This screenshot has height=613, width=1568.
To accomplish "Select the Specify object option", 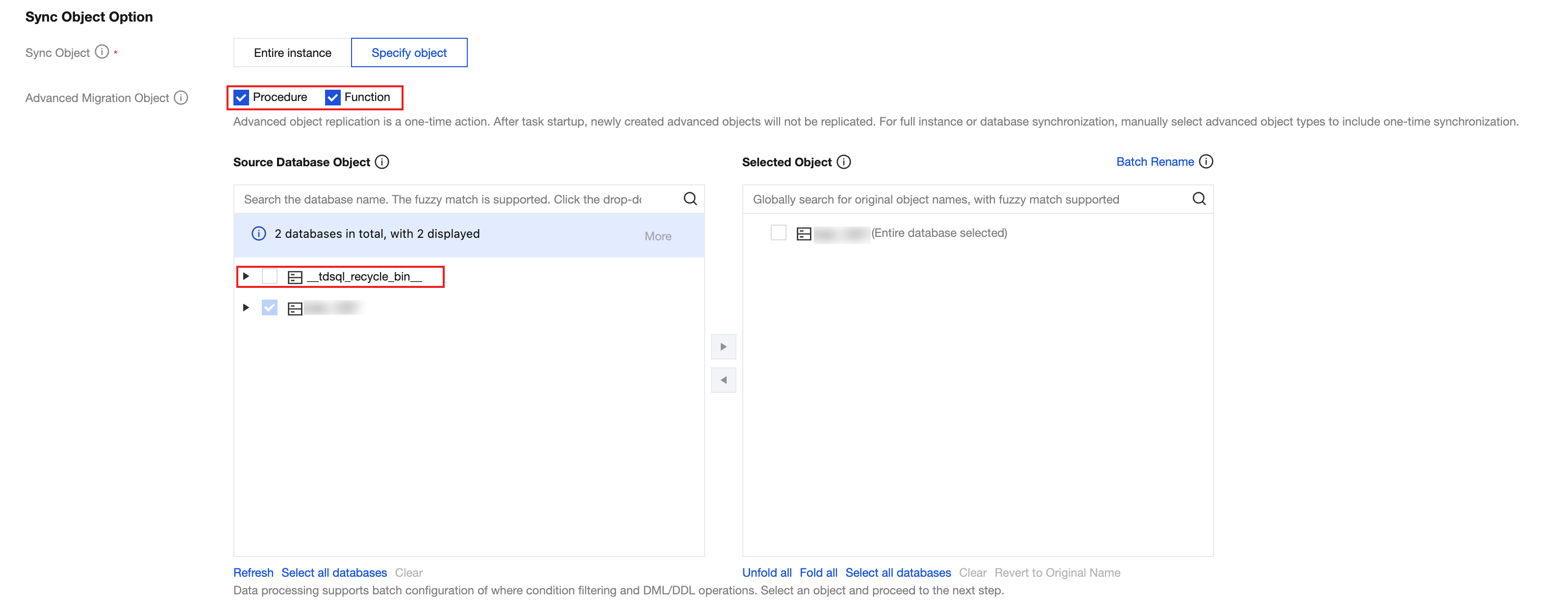I will point(409,53).
